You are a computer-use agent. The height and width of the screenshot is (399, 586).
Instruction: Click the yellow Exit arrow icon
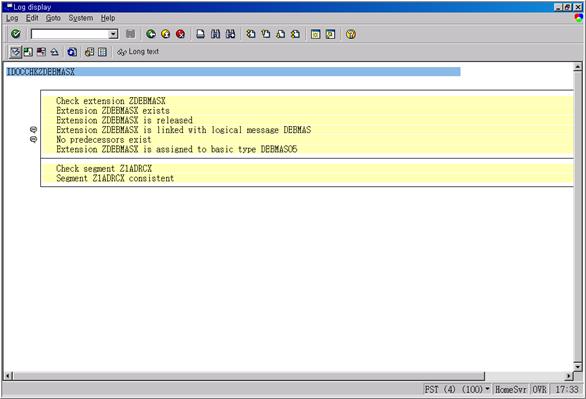pos(166,34)
